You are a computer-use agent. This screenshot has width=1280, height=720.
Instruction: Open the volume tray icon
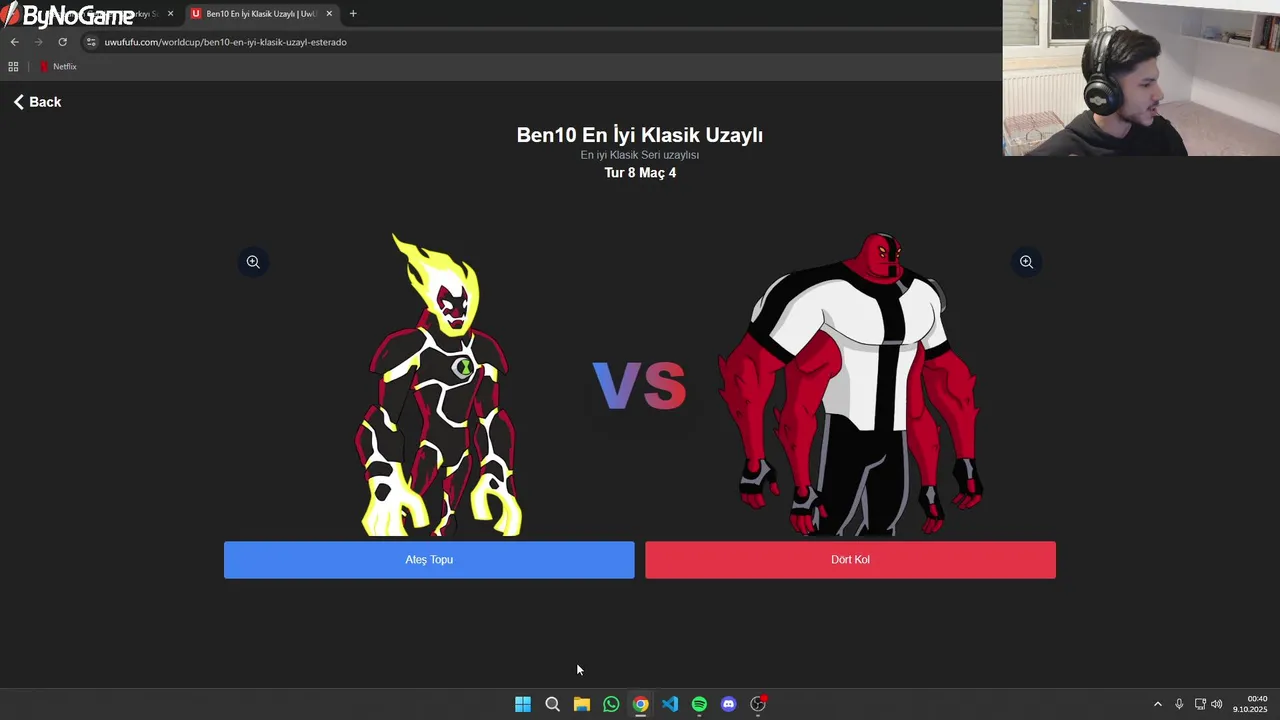point(1217,704)
